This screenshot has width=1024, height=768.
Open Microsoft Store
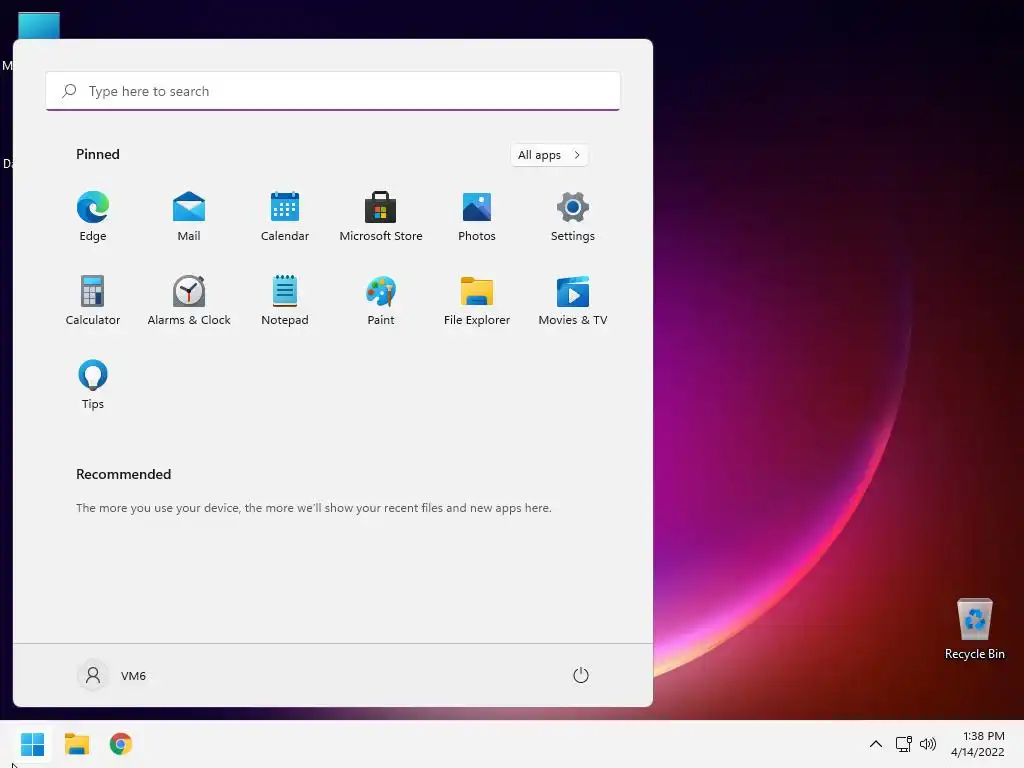click(381, 217)
